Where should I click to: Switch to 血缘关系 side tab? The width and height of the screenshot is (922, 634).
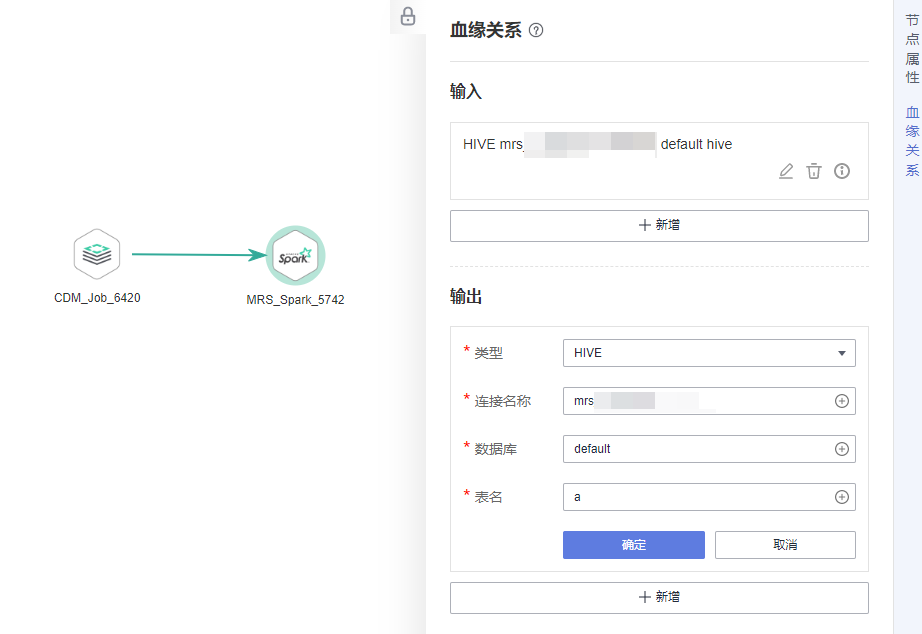[x=912, y=141]
